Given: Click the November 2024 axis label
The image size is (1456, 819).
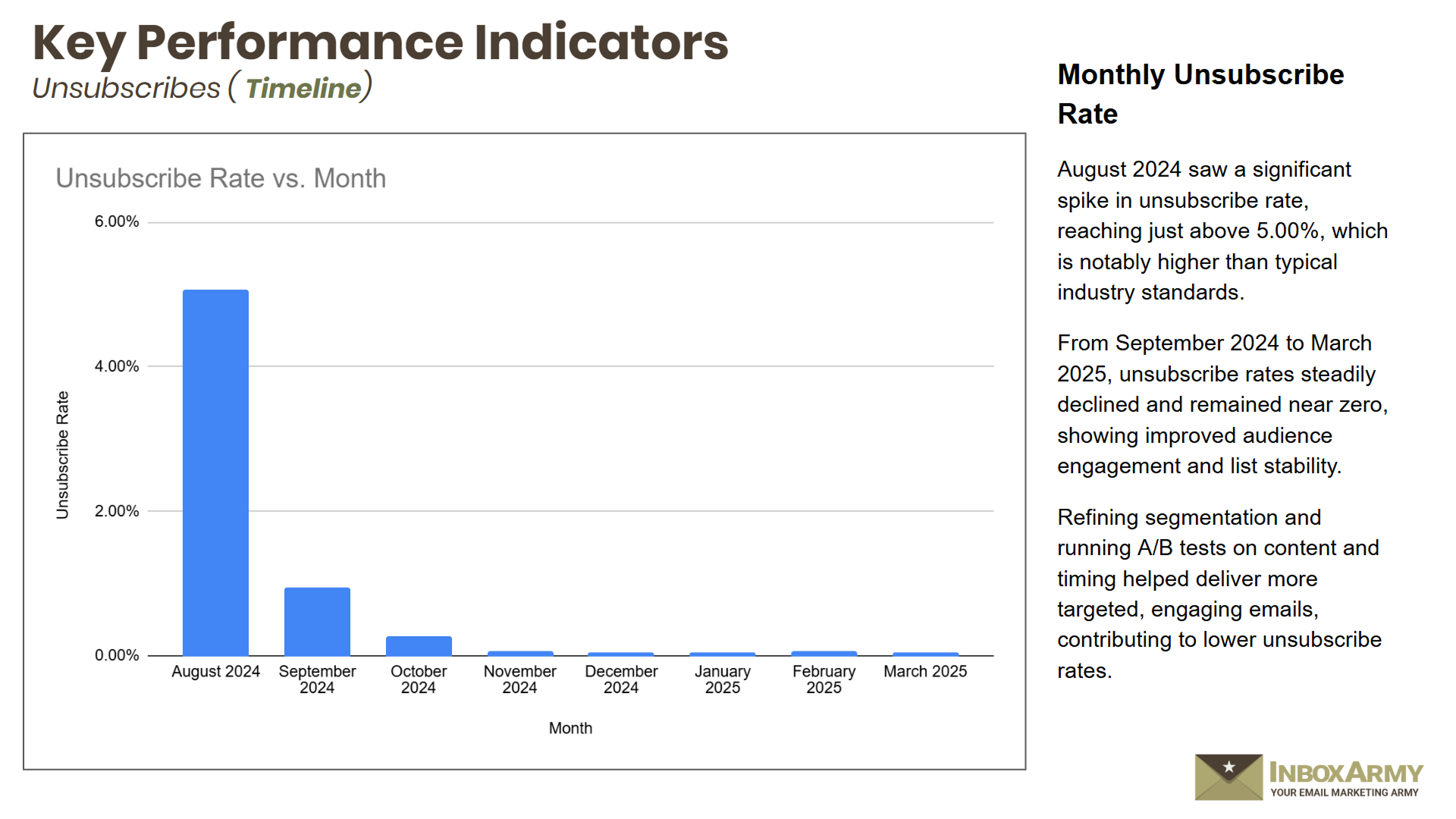Looking at the screenshot, I should pos(519,679).
